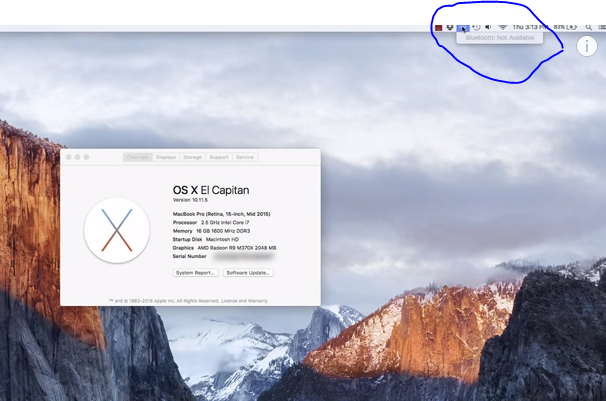The width and height of the screenshot is (606, 401).
Task: Click the System Report... button
Action: tap(195, 273)
